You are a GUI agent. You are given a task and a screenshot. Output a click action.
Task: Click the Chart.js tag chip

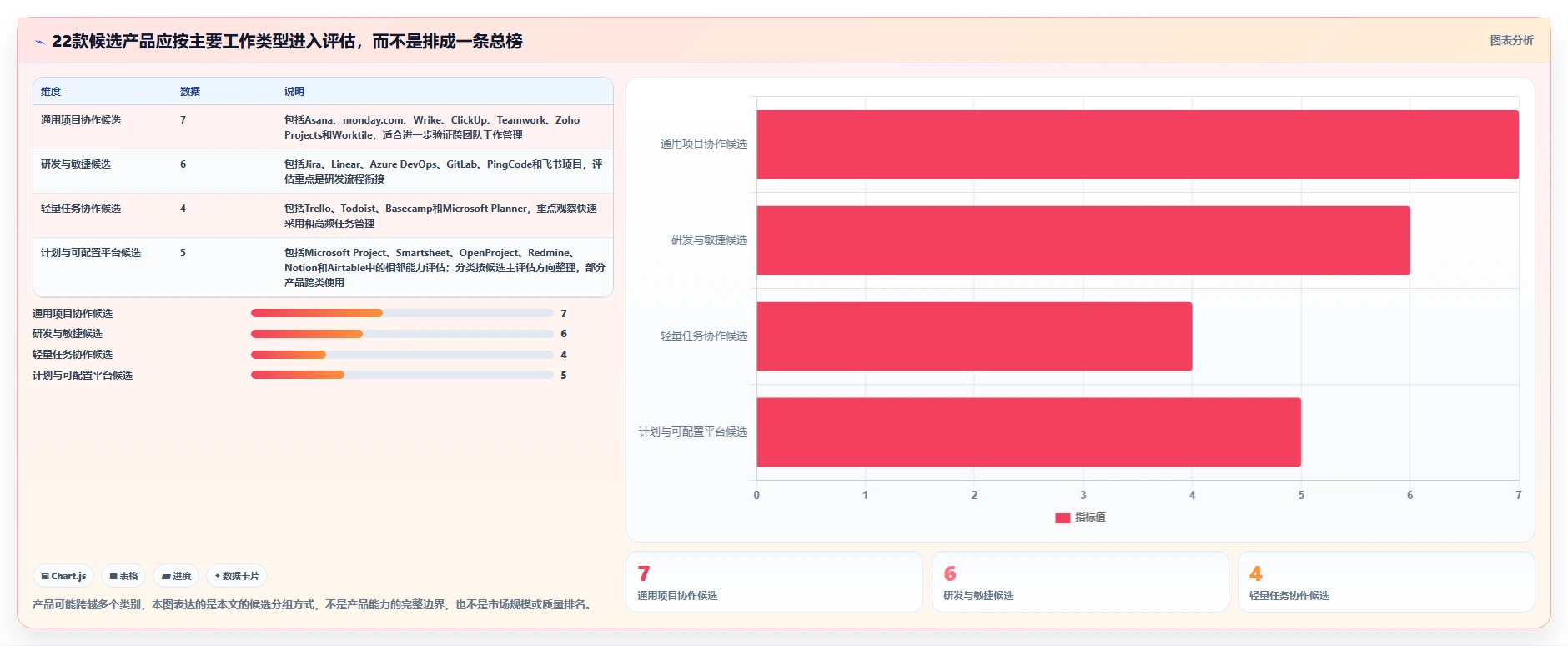[63, 576]
